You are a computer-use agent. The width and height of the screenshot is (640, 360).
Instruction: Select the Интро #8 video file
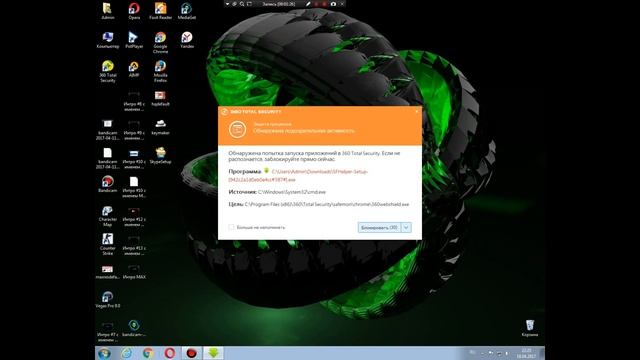point(134,100)
